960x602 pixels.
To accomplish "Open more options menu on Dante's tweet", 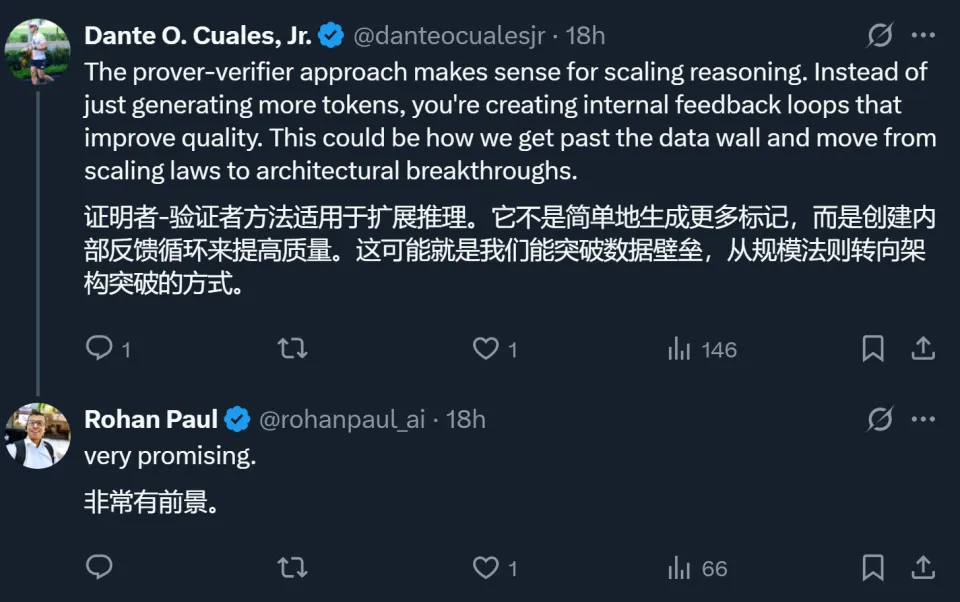I will coord(923,36).
